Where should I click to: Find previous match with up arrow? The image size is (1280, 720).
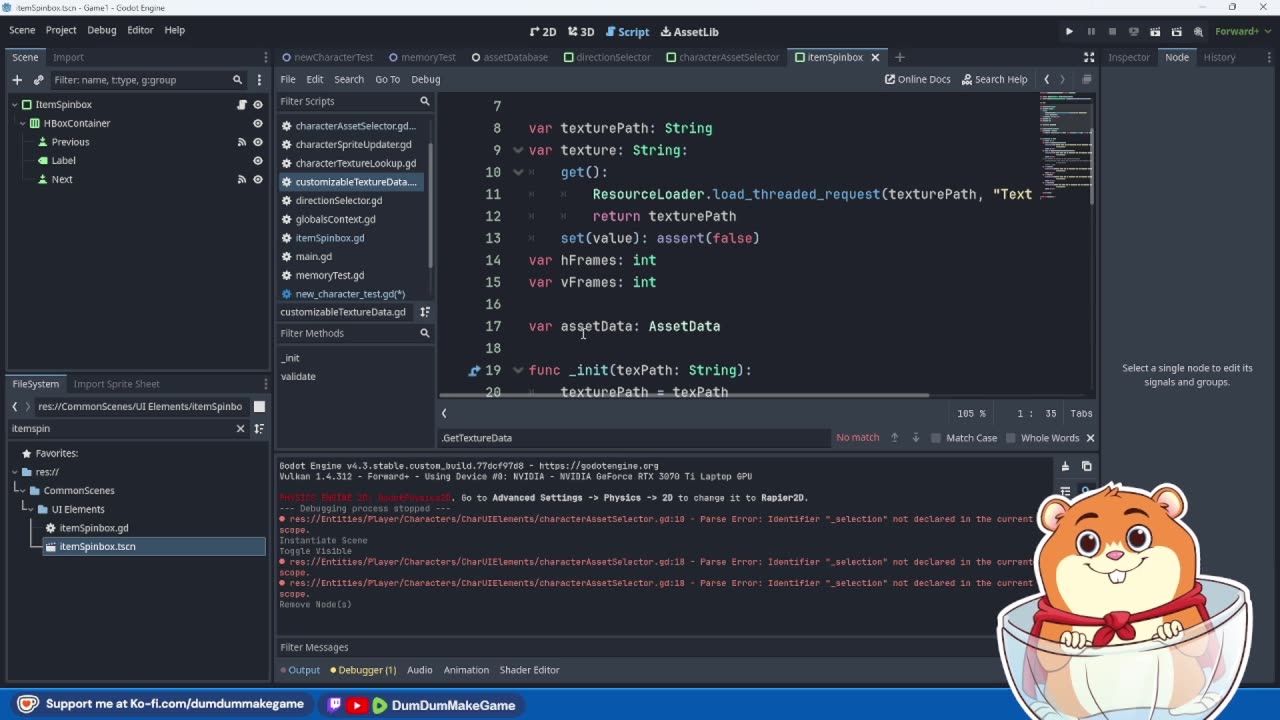(x=894, y=438)
